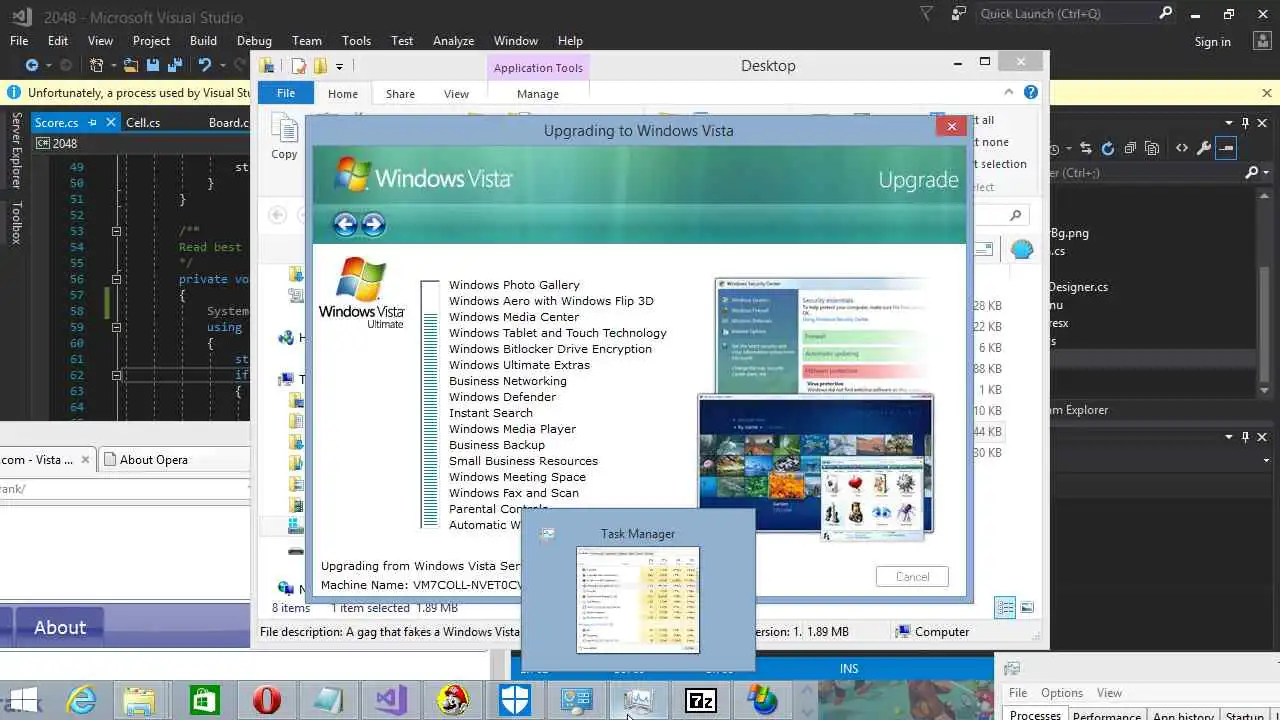The width and height of the screenshot is (1280, 720).
Task: Open the Task Manager Performance tab
Action: (1106, 716)
